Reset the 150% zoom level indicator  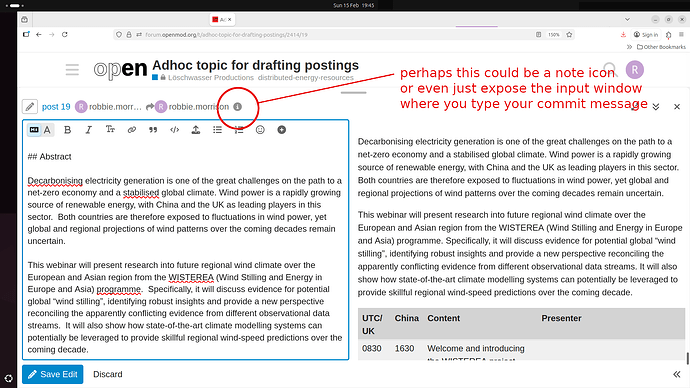coord(554,34)
